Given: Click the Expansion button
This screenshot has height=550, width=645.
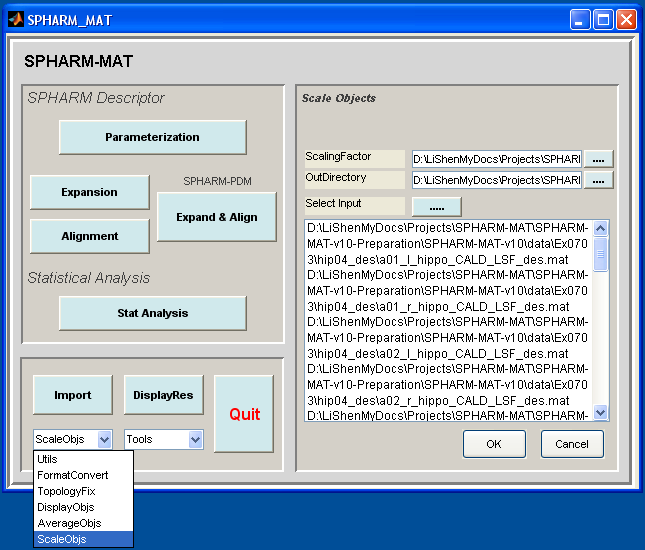Looking at the screenshot, I should pos(89,192).
